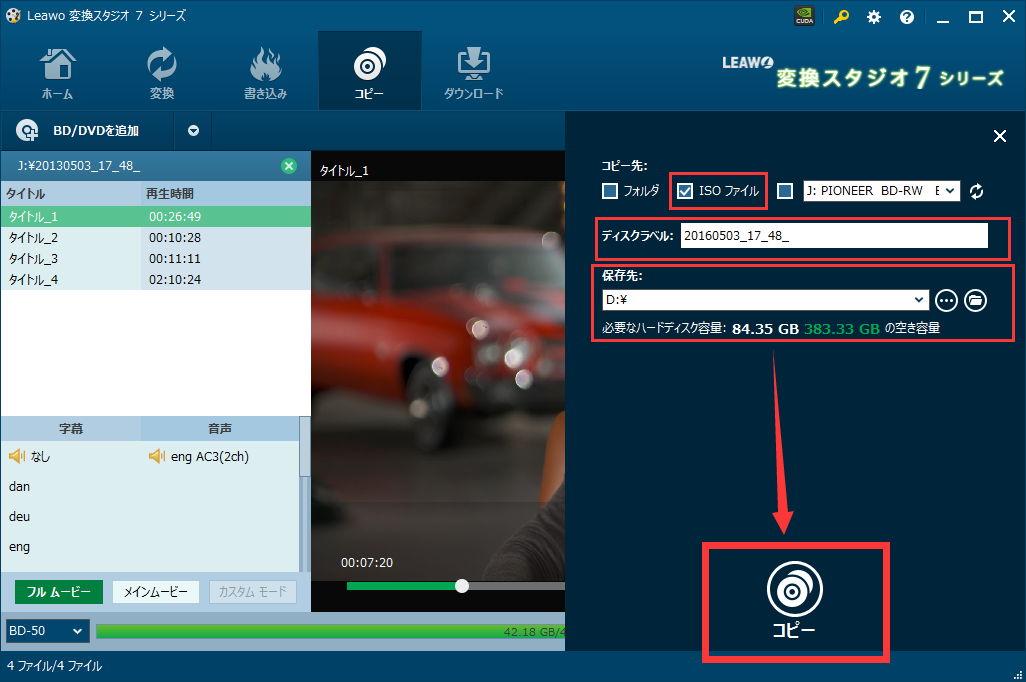Screen dimensions: 1026x682
Task: Open program settings via the gear icon
Action: [x=873, y=16]
